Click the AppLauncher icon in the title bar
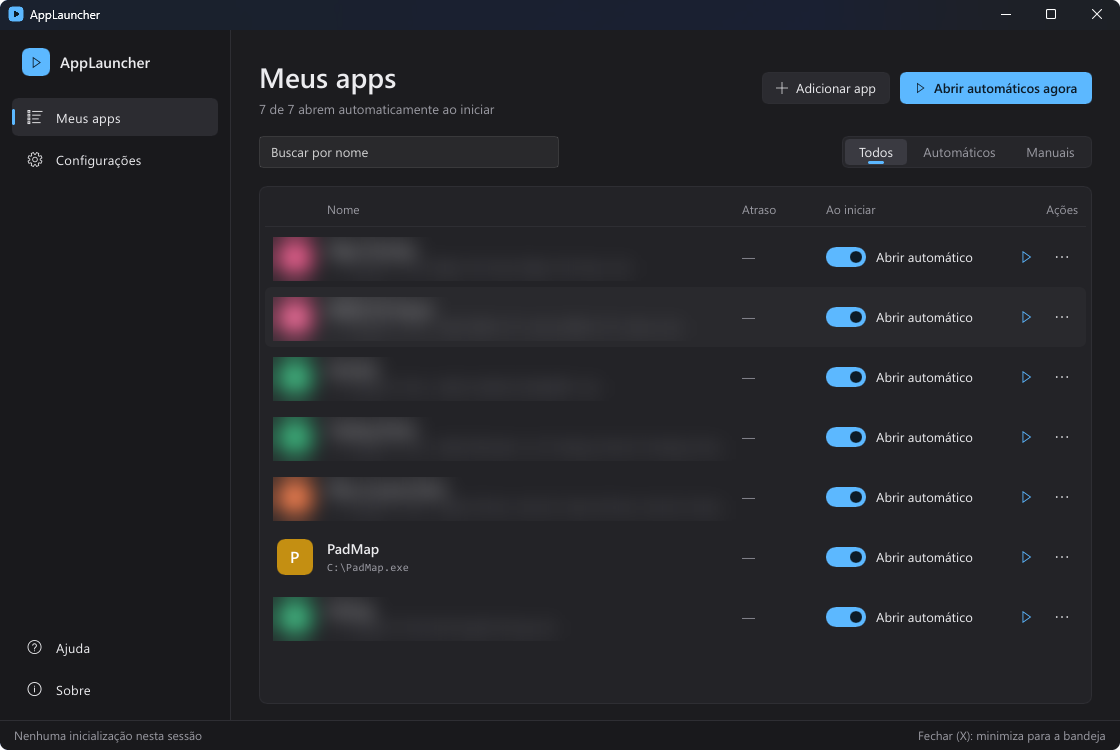This screenshot has height=750, width=1120. click(x=16, y=14)
